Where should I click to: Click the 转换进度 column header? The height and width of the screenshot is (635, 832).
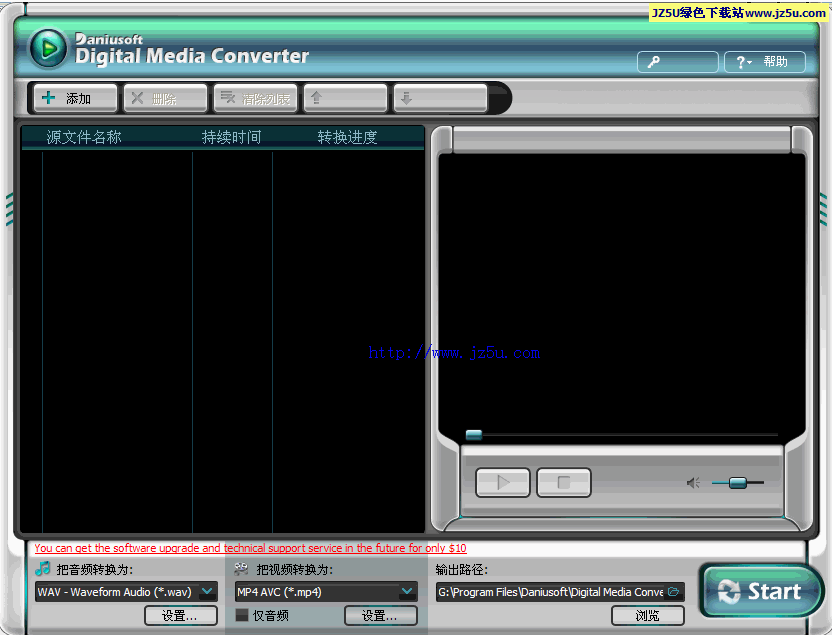tap(347, 137)
